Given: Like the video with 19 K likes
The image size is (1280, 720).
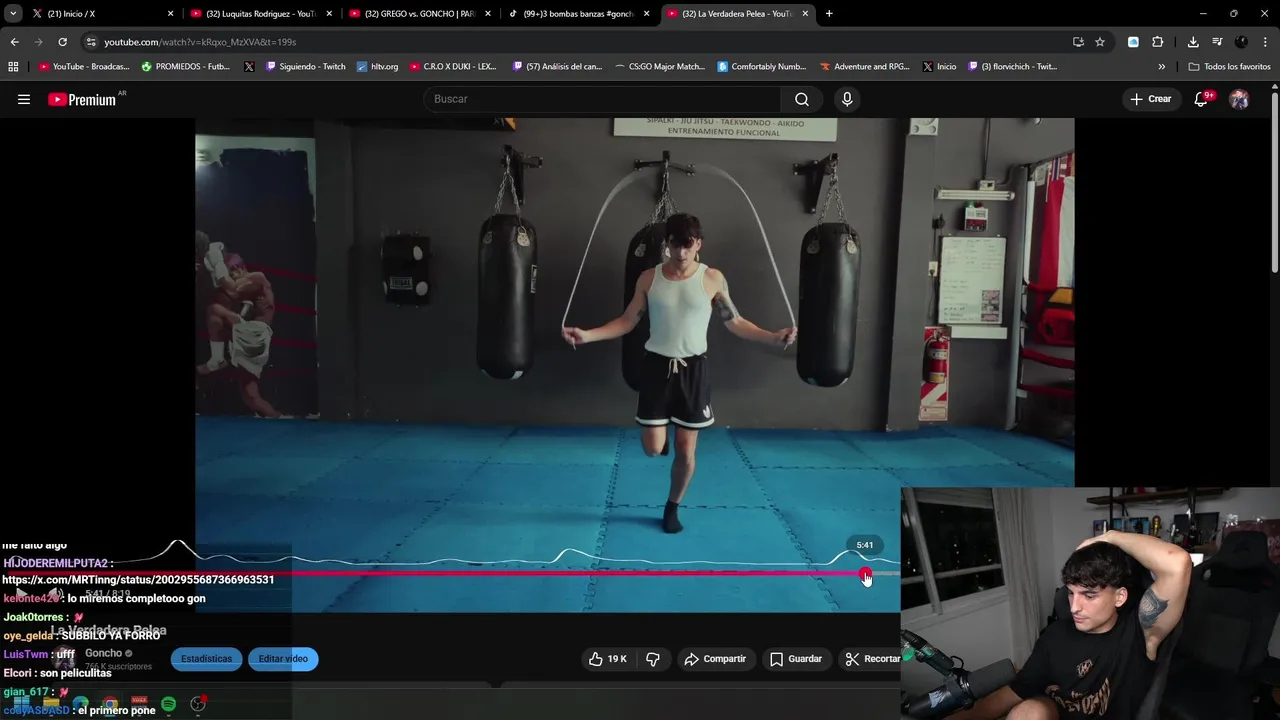Looking at the screenshot, I should click(609, 659).
